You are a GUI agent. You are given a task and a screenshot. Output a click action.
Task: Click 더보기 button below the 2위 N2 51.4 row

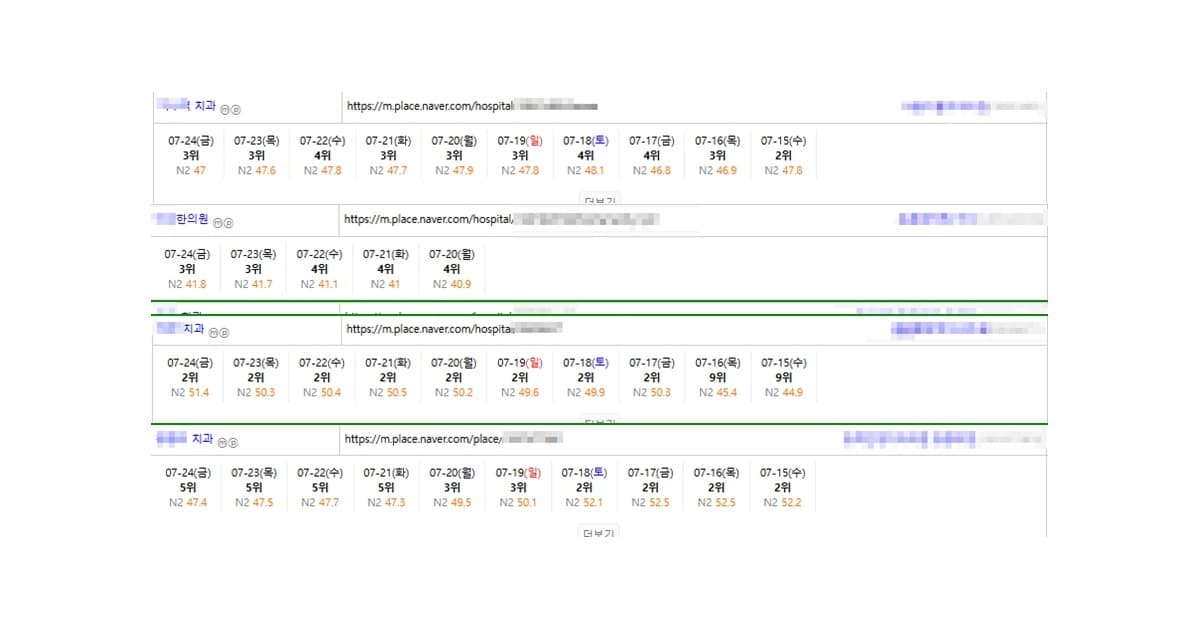pyautogui.click(x=598, y=421)
